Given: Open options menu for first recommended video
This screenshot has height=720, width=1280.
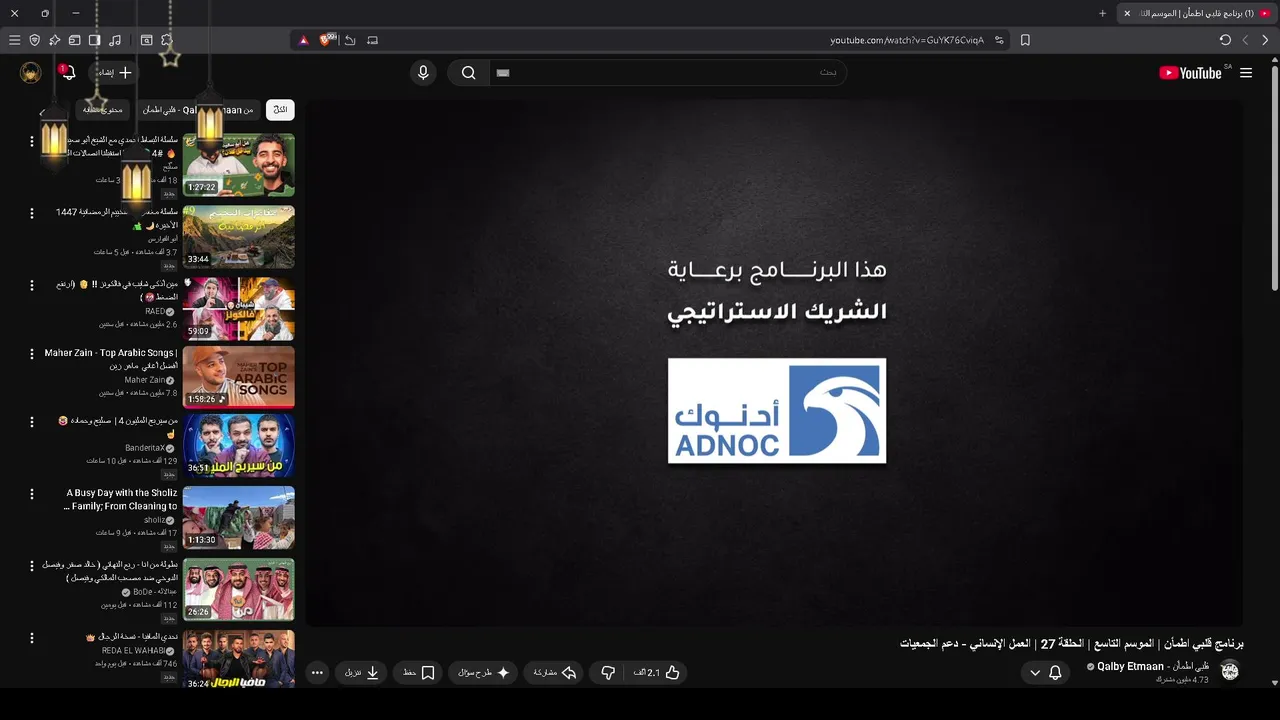Looking at the screenshot, I should (32, 142).
